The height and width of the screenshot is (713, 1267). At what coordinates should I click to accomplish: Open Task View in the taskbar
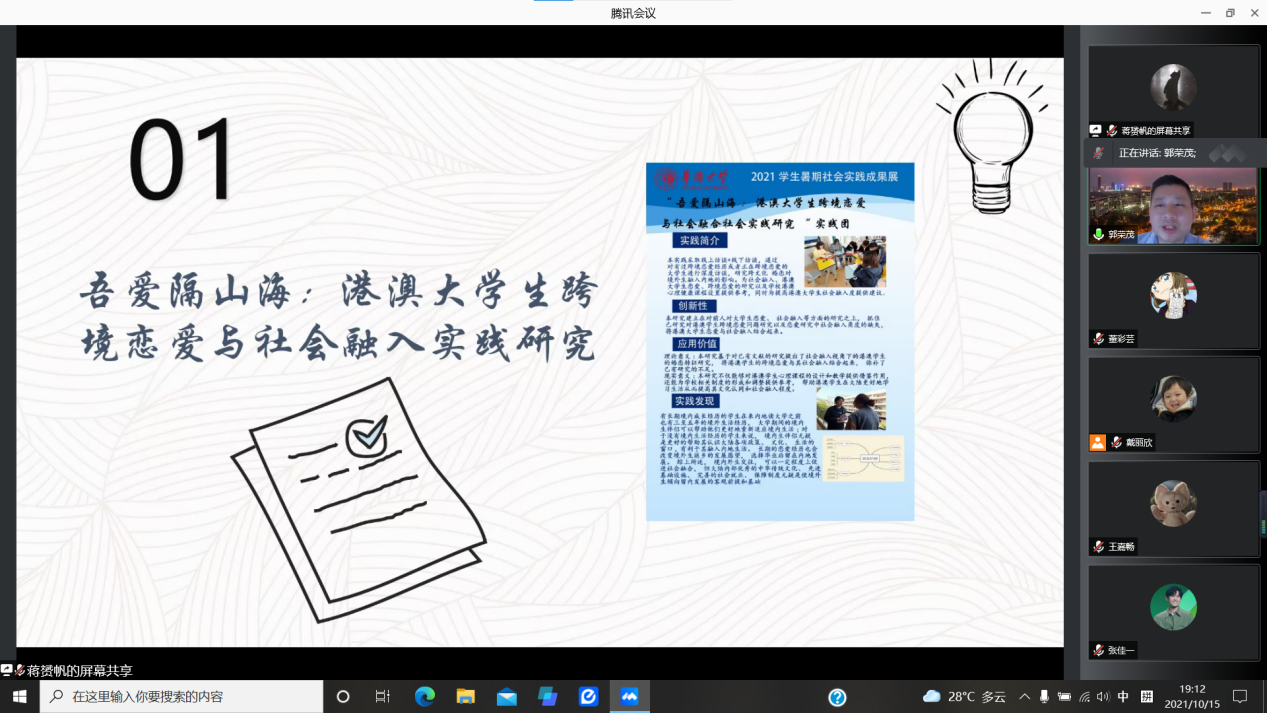(x=383, y=696)
